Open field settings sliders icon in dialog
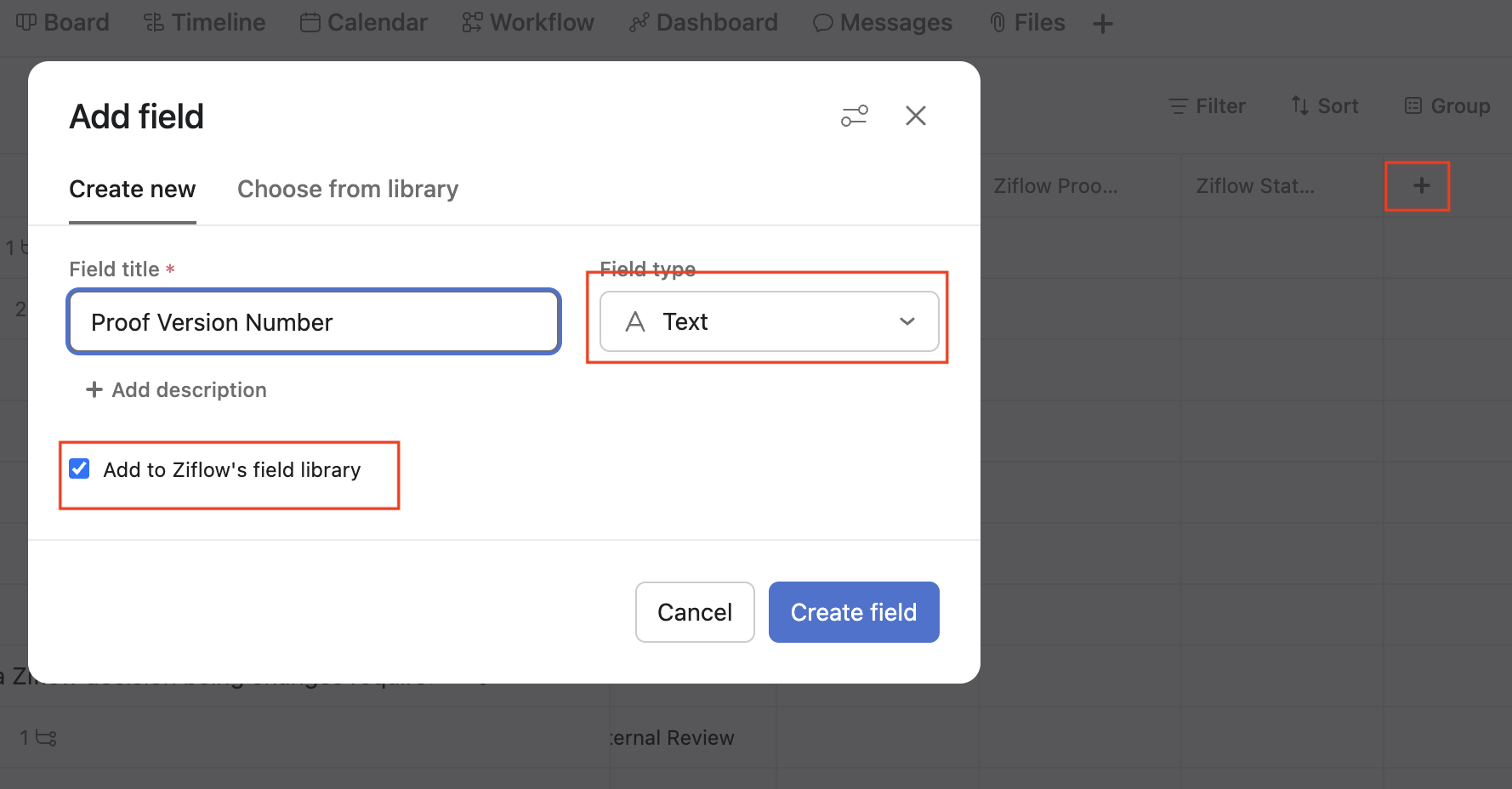The height and width of the screenshot is (789, 1512). coord(855,116)
